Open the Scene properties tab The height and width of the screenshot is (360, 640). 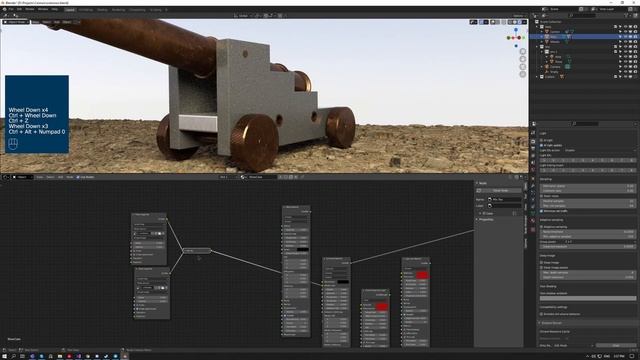[533, 163]
